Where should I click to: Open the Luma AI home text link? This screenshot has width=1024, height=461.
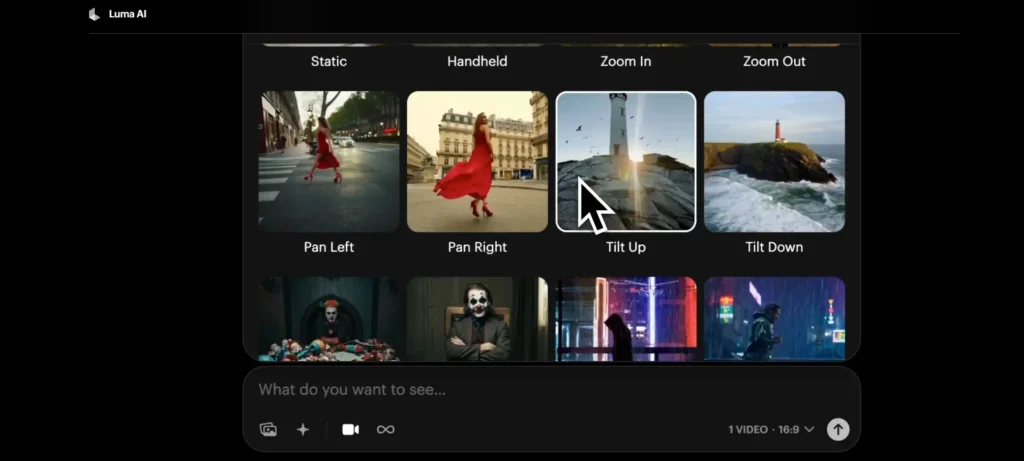127,14
